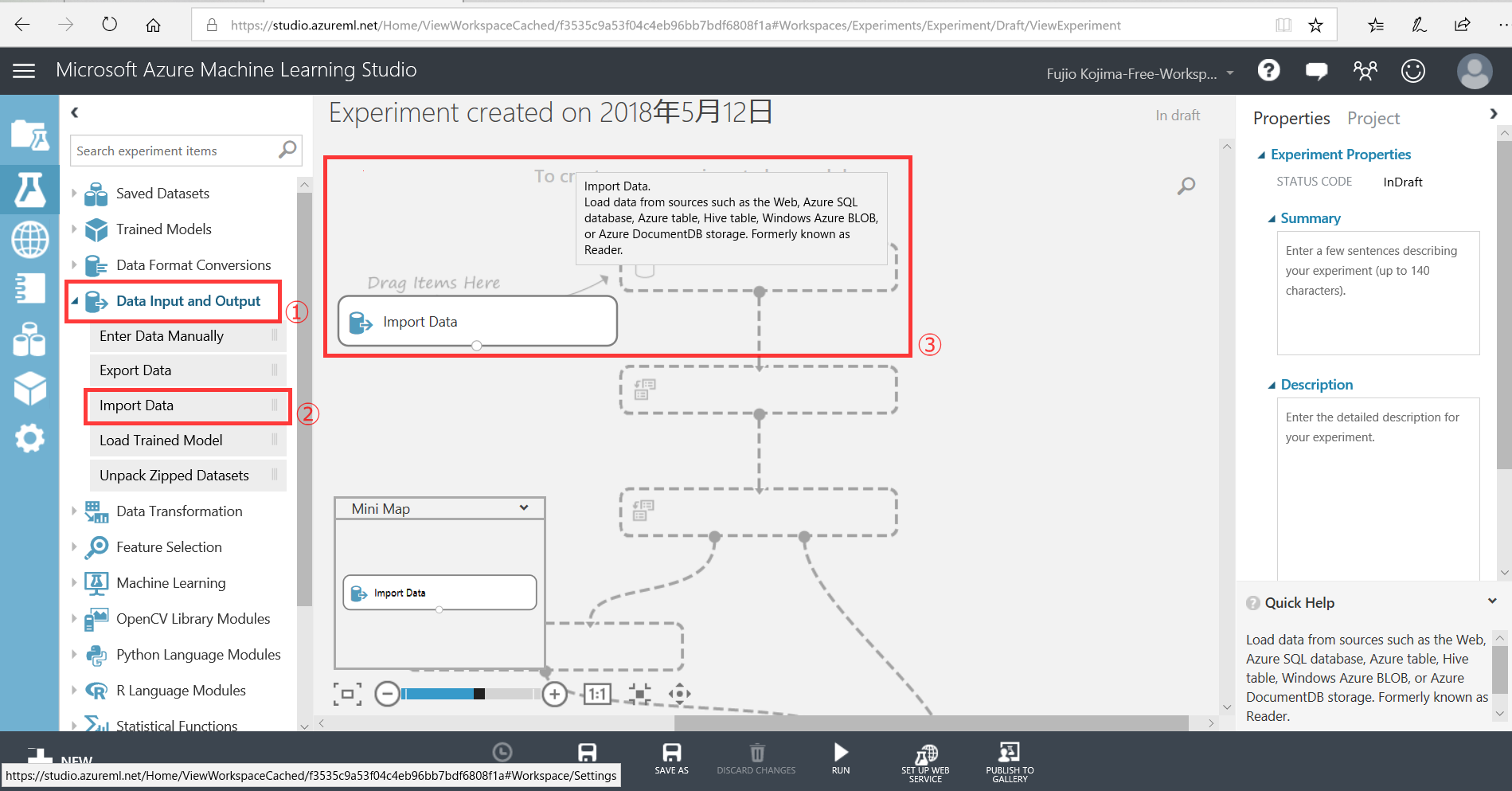The height and width of the screenshot is (791, 1512).
Task: Open the Experiments flask sidebar icon
Action: tap(29, 190)
